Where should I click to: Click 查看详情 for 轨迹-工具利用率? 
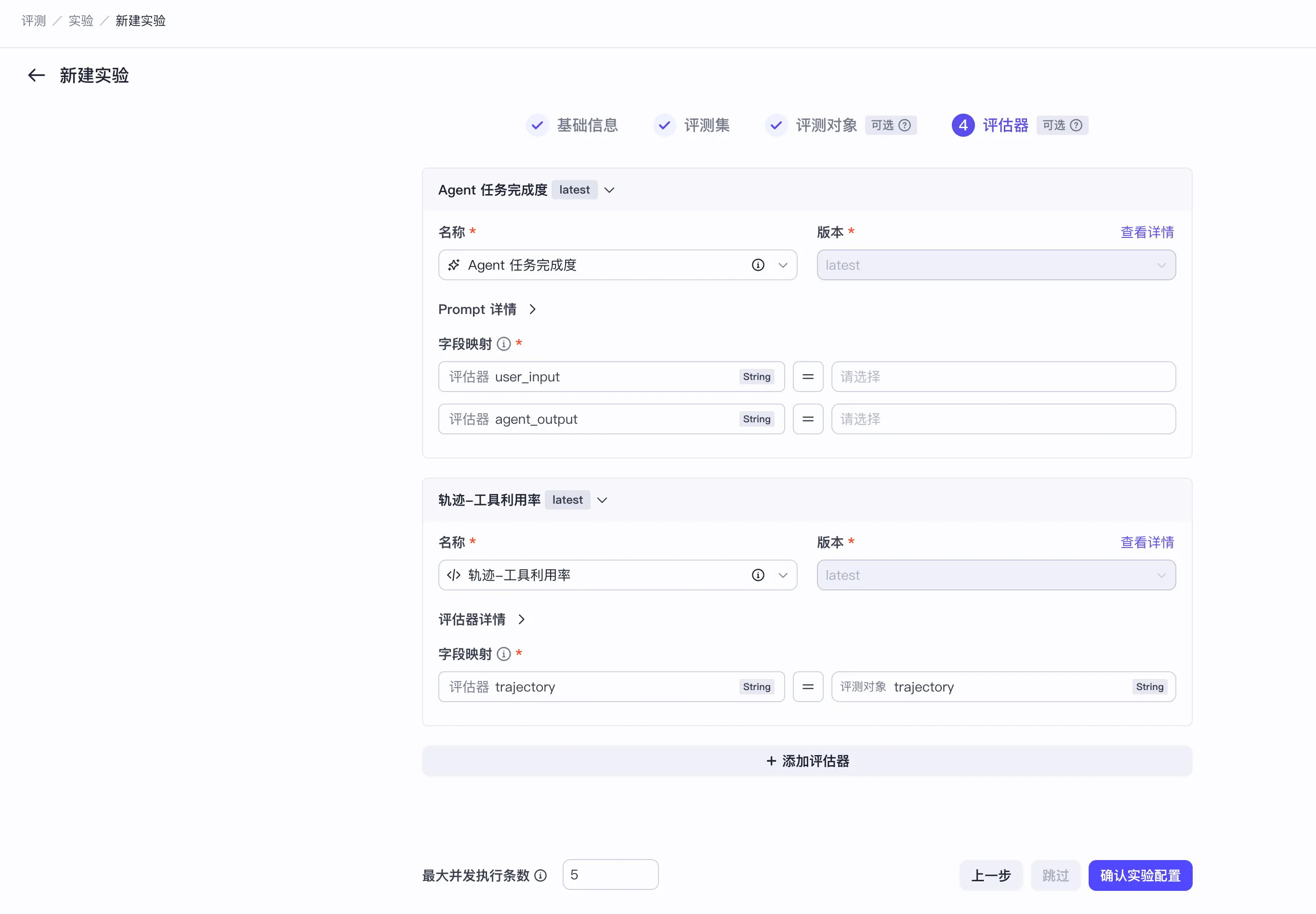coord(1147,542)
